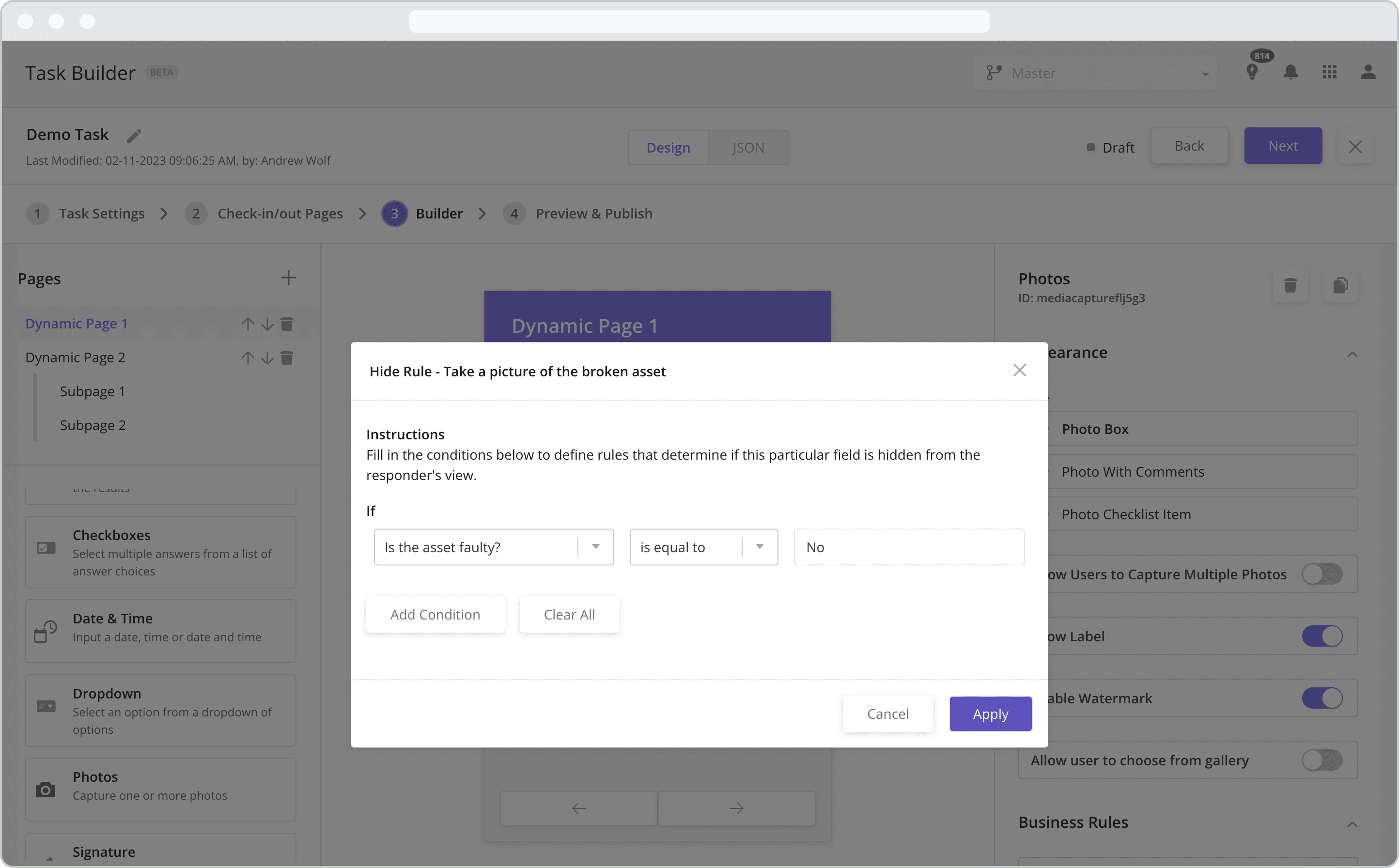Close the Hide Rule dialog
Image resolution: width=1399 pixels, height=868 pixels.
tap(1019, 370)
